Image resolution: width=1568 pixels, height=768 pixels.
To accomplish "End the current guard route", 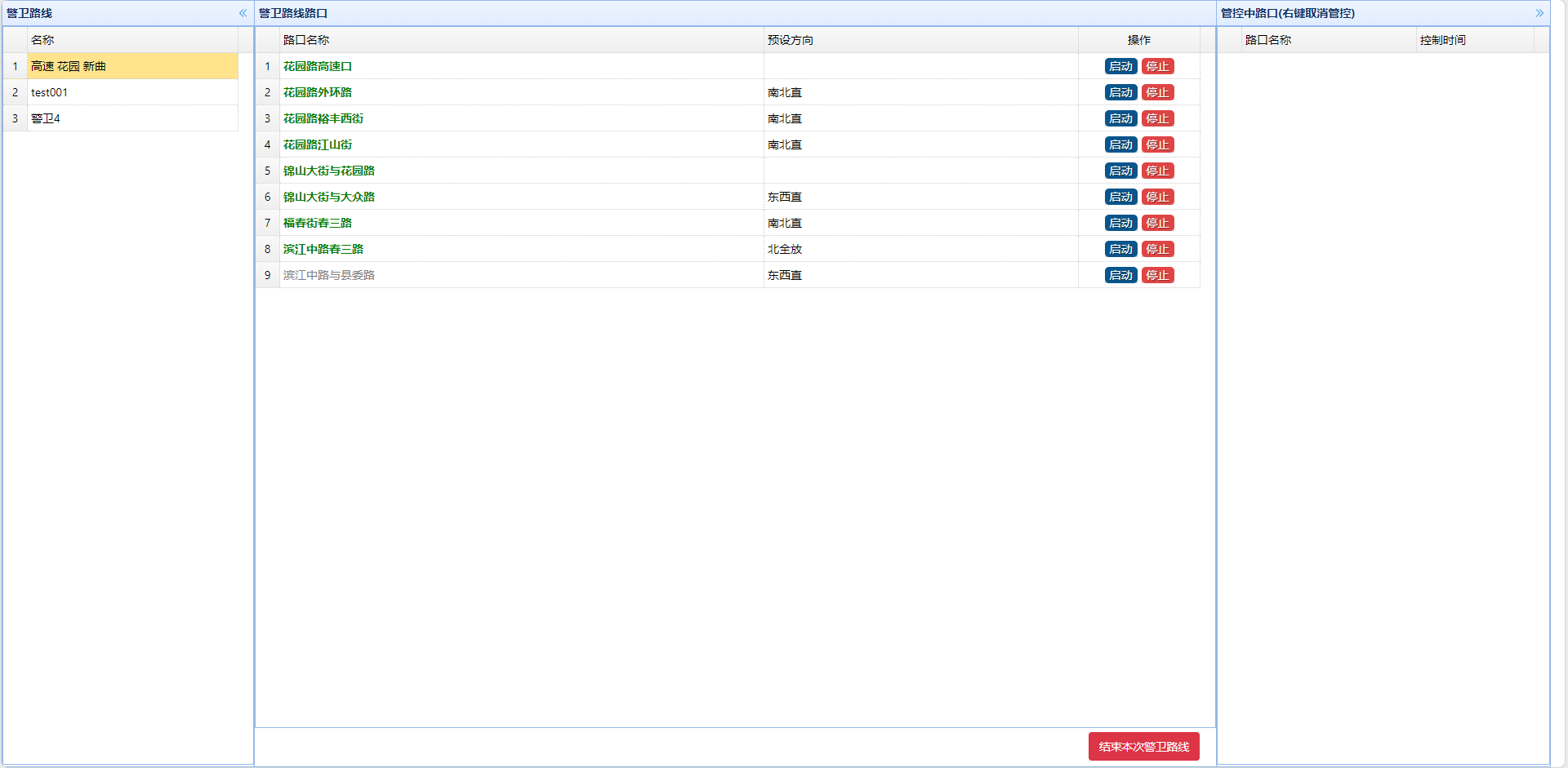I will (x=1143, y=747).
